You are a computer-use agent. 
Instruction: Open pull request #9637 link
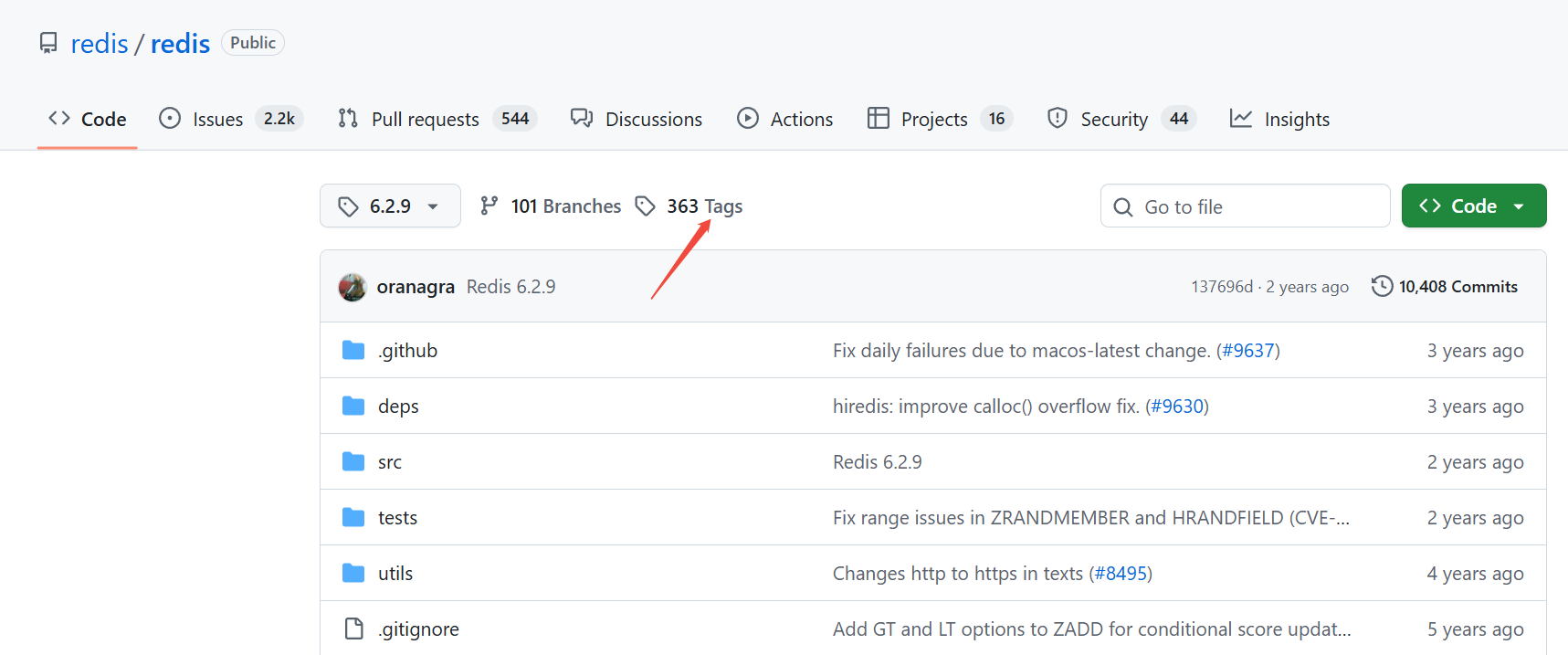tap(1248, 351)
